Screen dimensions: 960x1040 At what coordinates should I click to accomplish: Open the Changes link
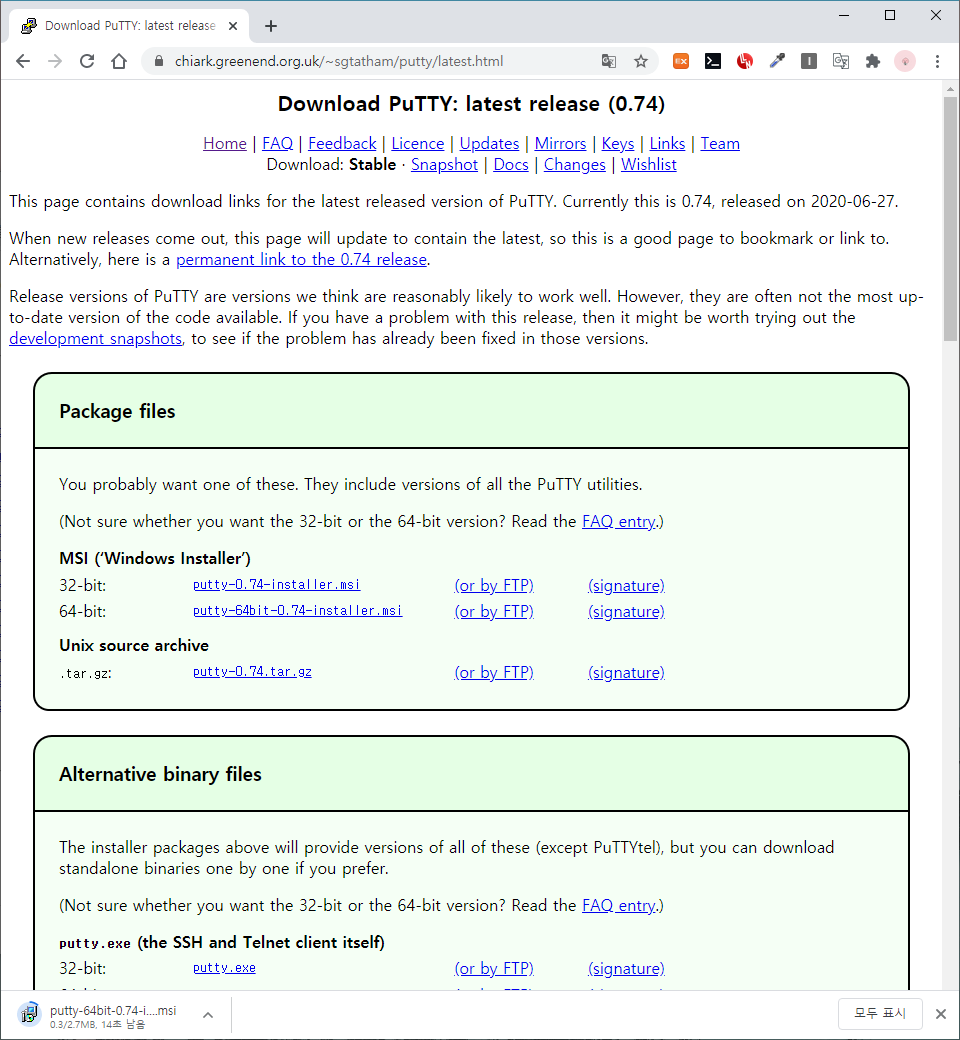pyautogui.click(x=575, y=164)
